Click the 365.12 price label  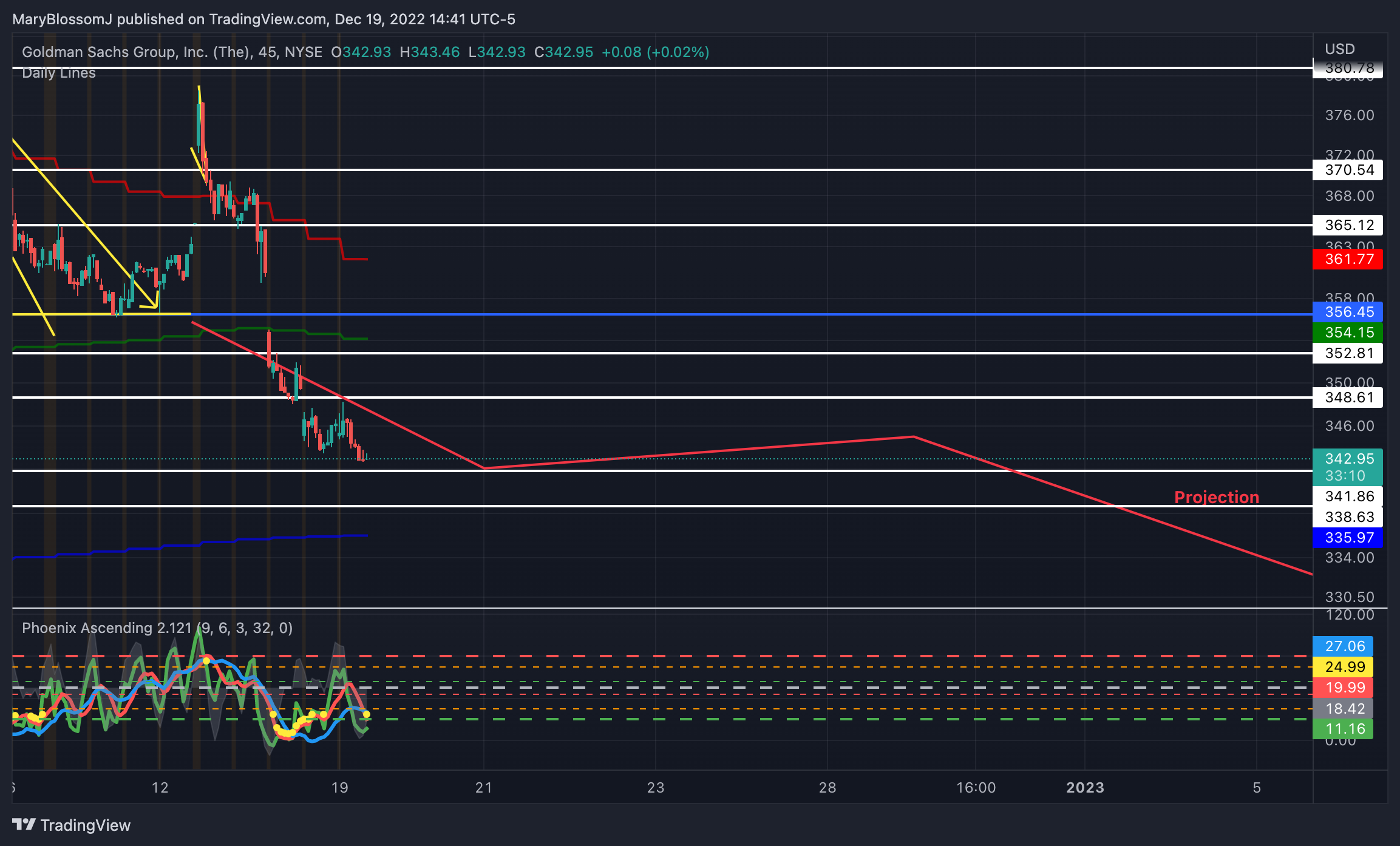pos(1347,225)
